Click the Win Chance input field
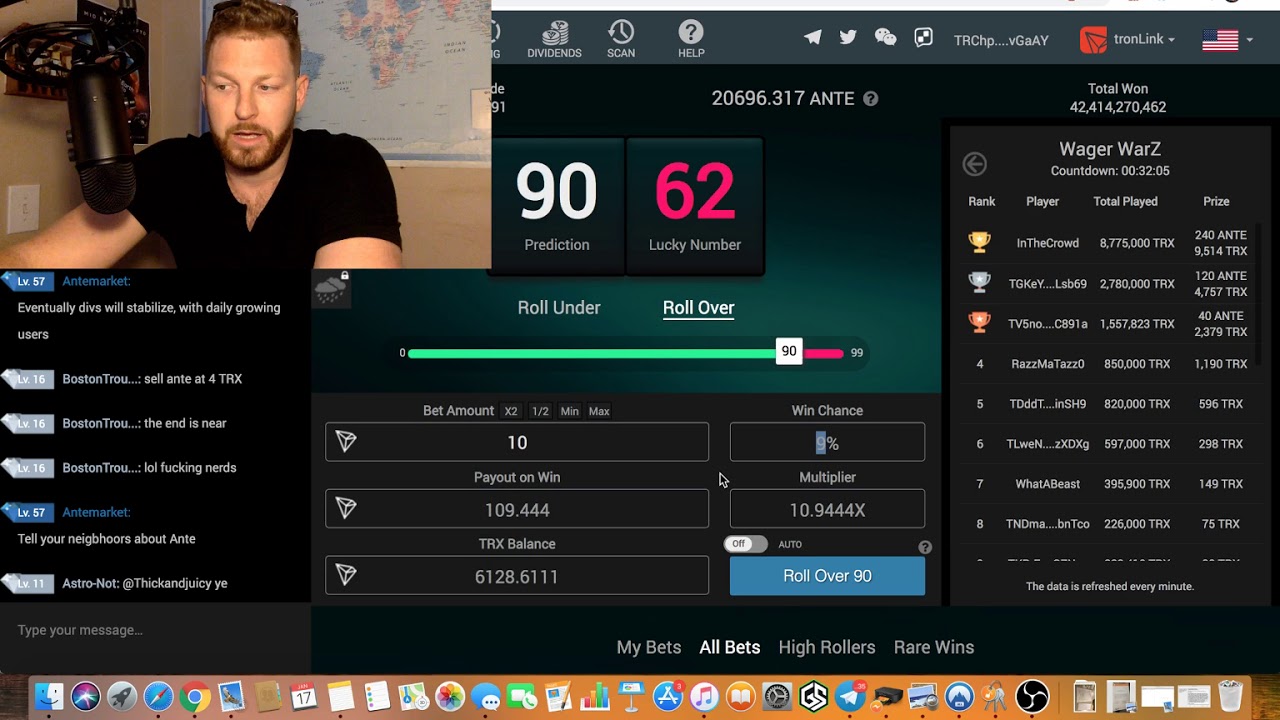 click(x=827, y=442)
